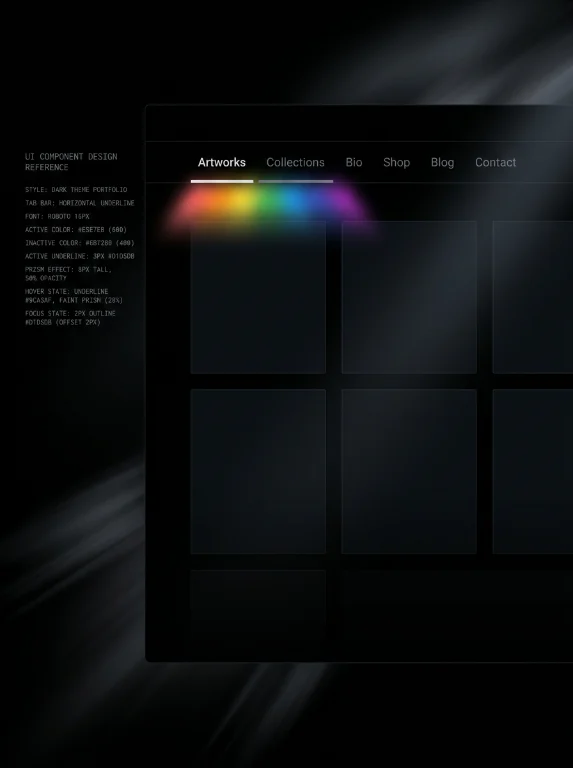Screen dimensions: 573x768
Task: Click the 'HOVER STATE: UNDERLINE' spec line
Action: pos(74,295)
